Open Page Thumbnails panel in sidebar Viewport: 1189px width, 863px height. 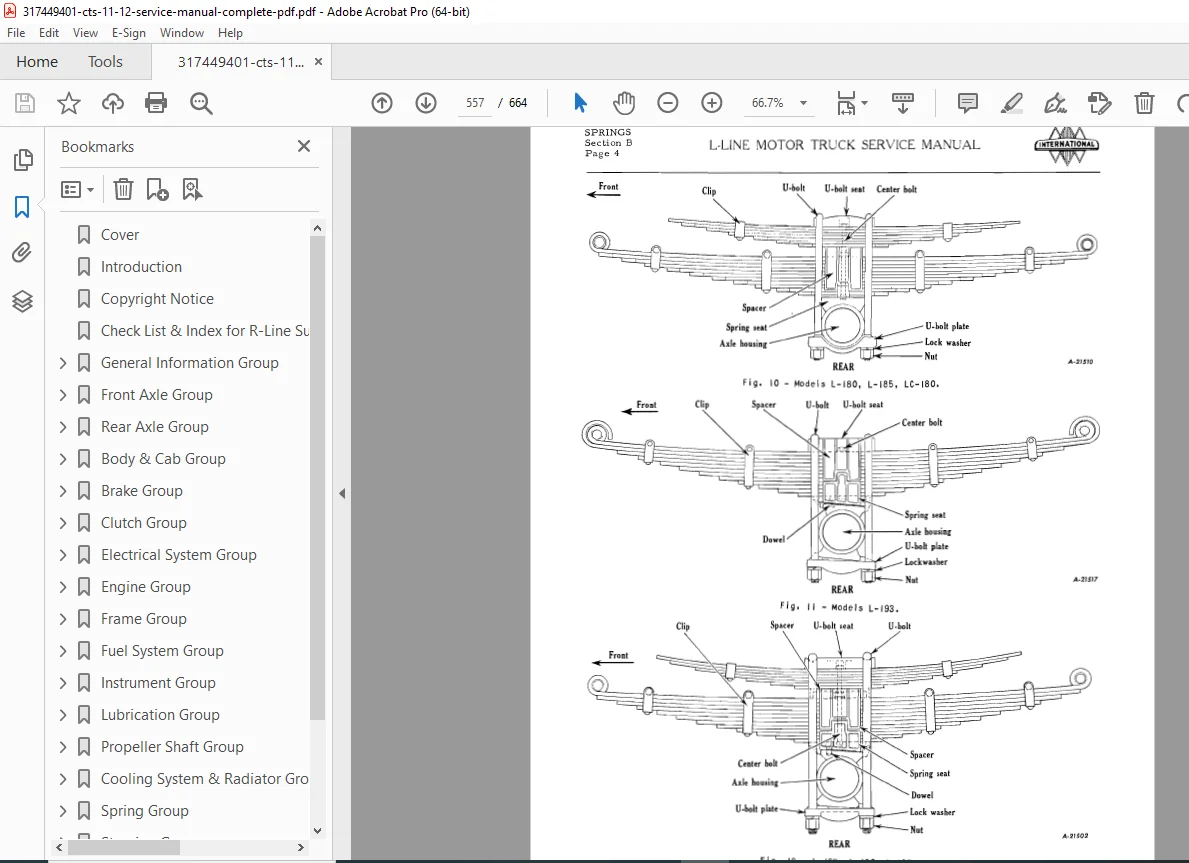pyautogui.click(x=23, y=160)
